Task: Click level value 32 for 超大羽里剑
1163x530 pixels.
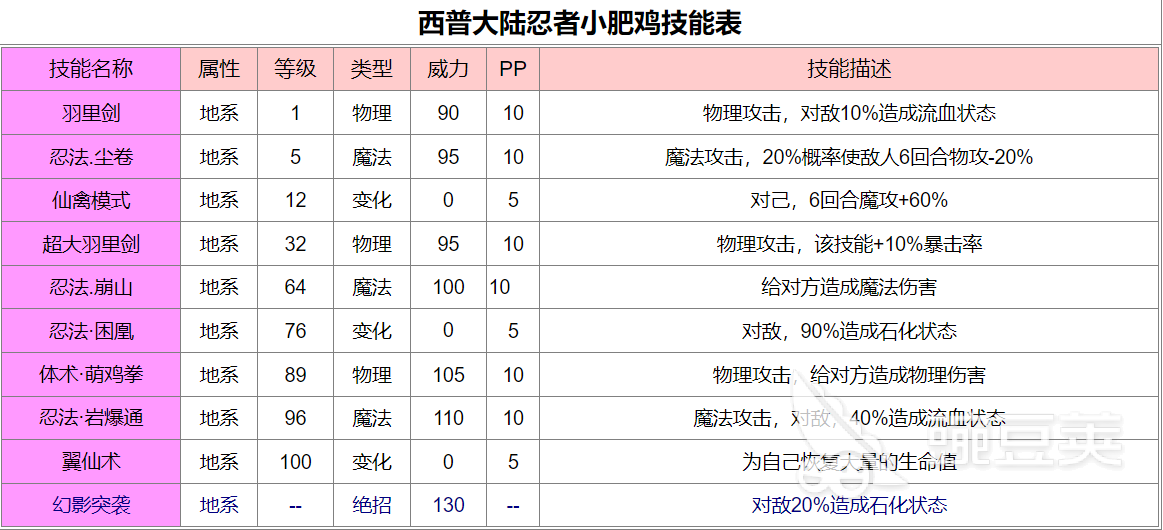Action: point(295,244)
